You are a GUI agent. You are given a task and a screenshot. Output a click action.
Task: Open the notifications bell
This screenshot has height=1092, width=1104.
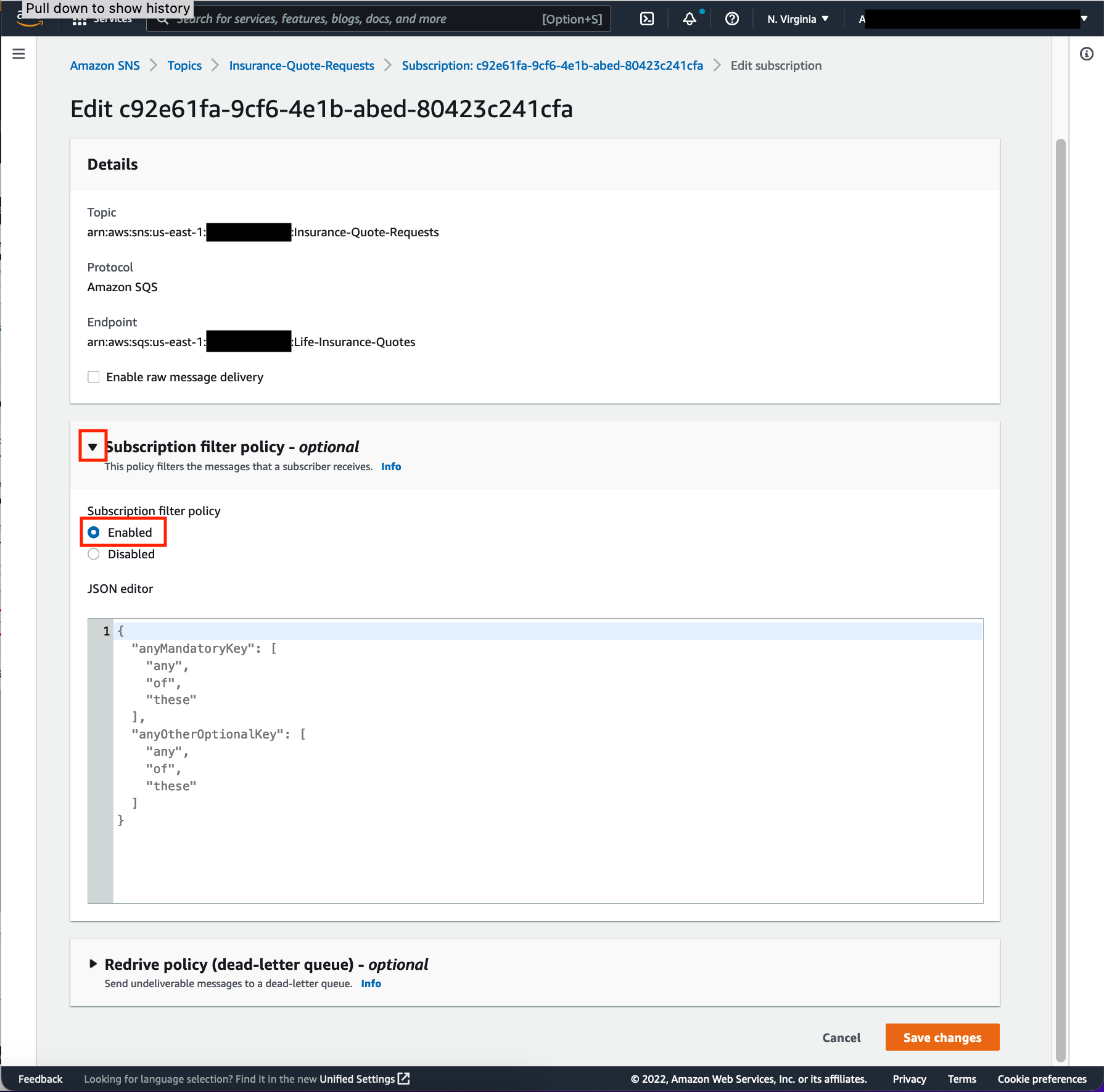[690, 19]
